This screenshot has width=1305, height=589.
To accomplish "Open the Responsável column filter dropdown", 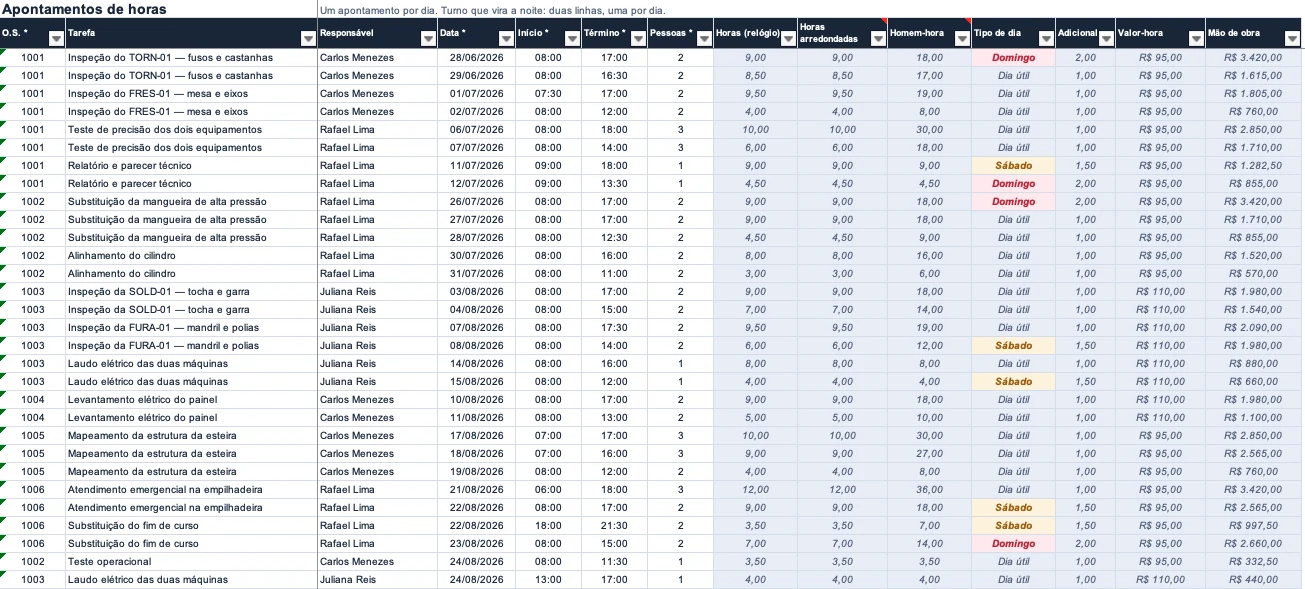I will tap(428, 38).
